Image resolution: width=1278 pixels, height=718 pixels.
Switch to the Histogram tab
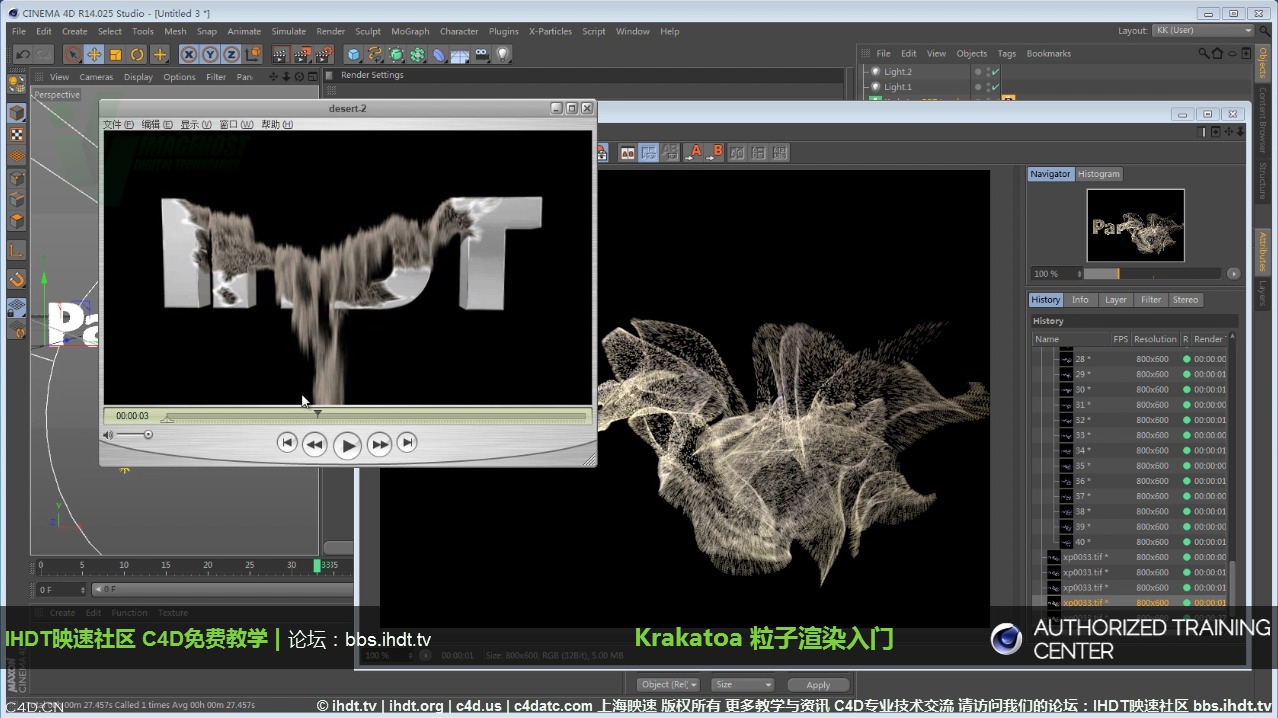1098,174
